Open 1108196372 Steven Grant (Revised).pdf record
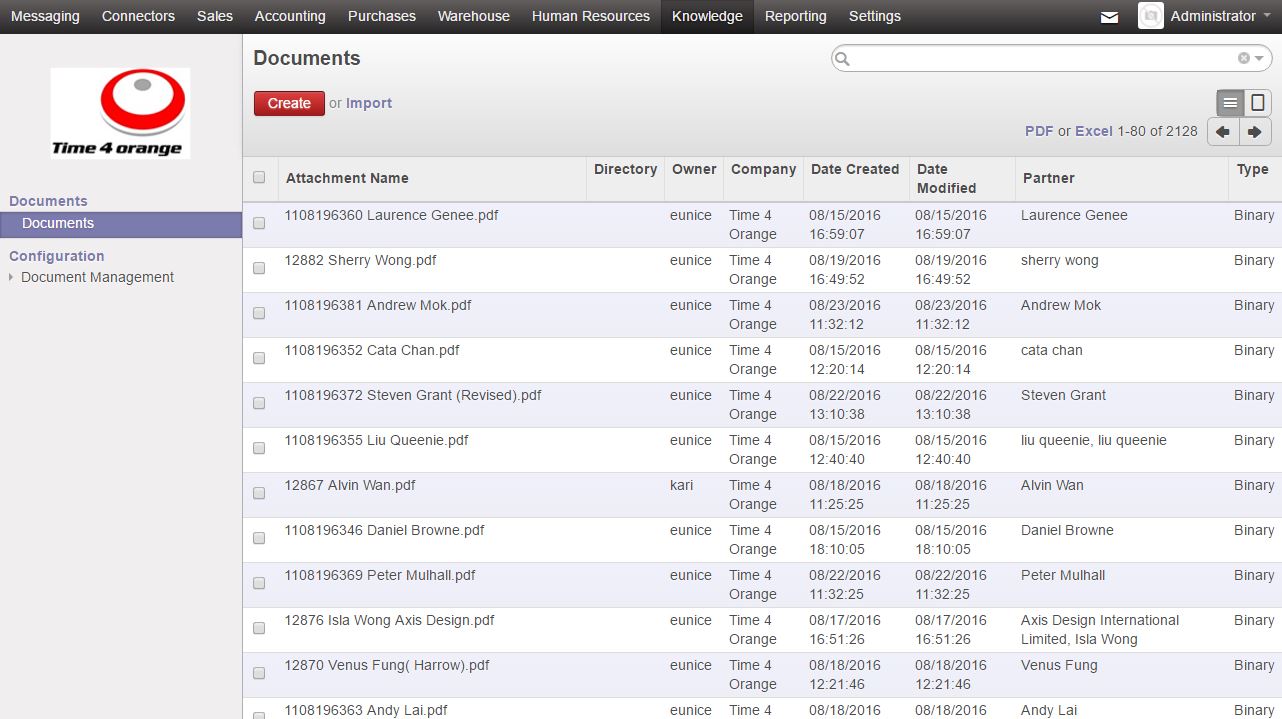The image size is (1282, 719). coord(413,395)
